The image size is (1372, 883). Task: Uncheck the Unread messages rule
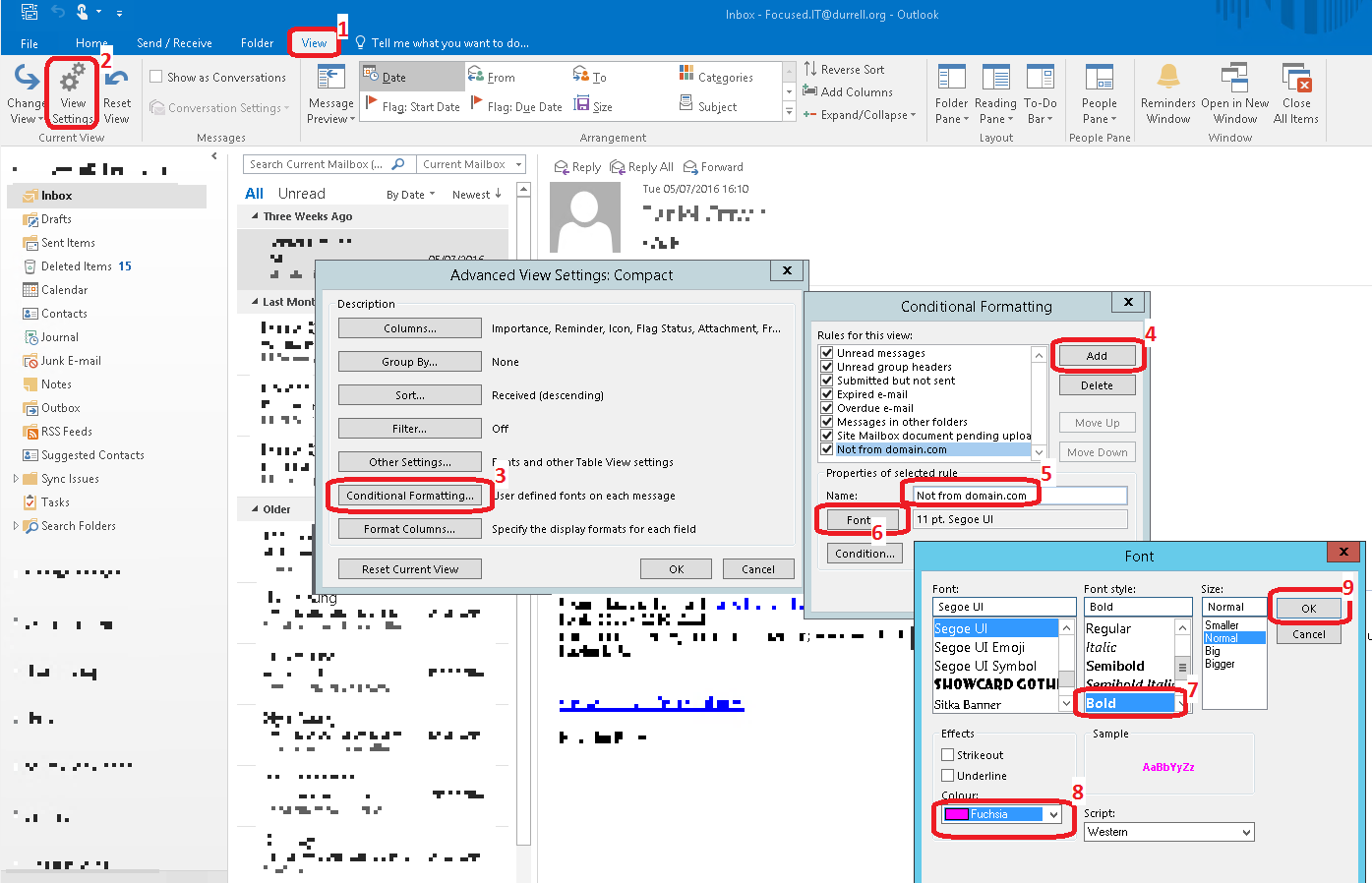click(x=827, y=353)
